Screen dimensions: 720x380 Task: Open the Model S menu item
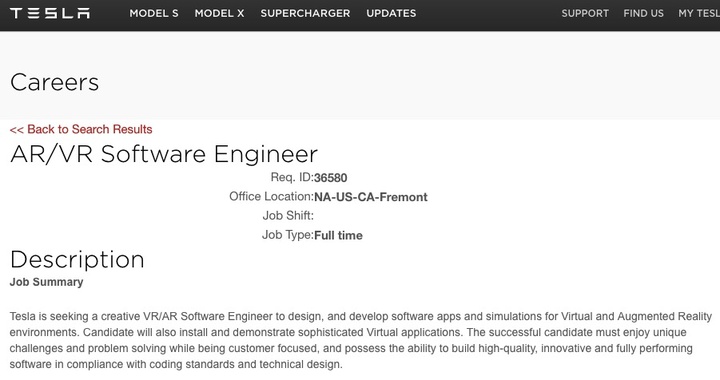click(154, 13)
